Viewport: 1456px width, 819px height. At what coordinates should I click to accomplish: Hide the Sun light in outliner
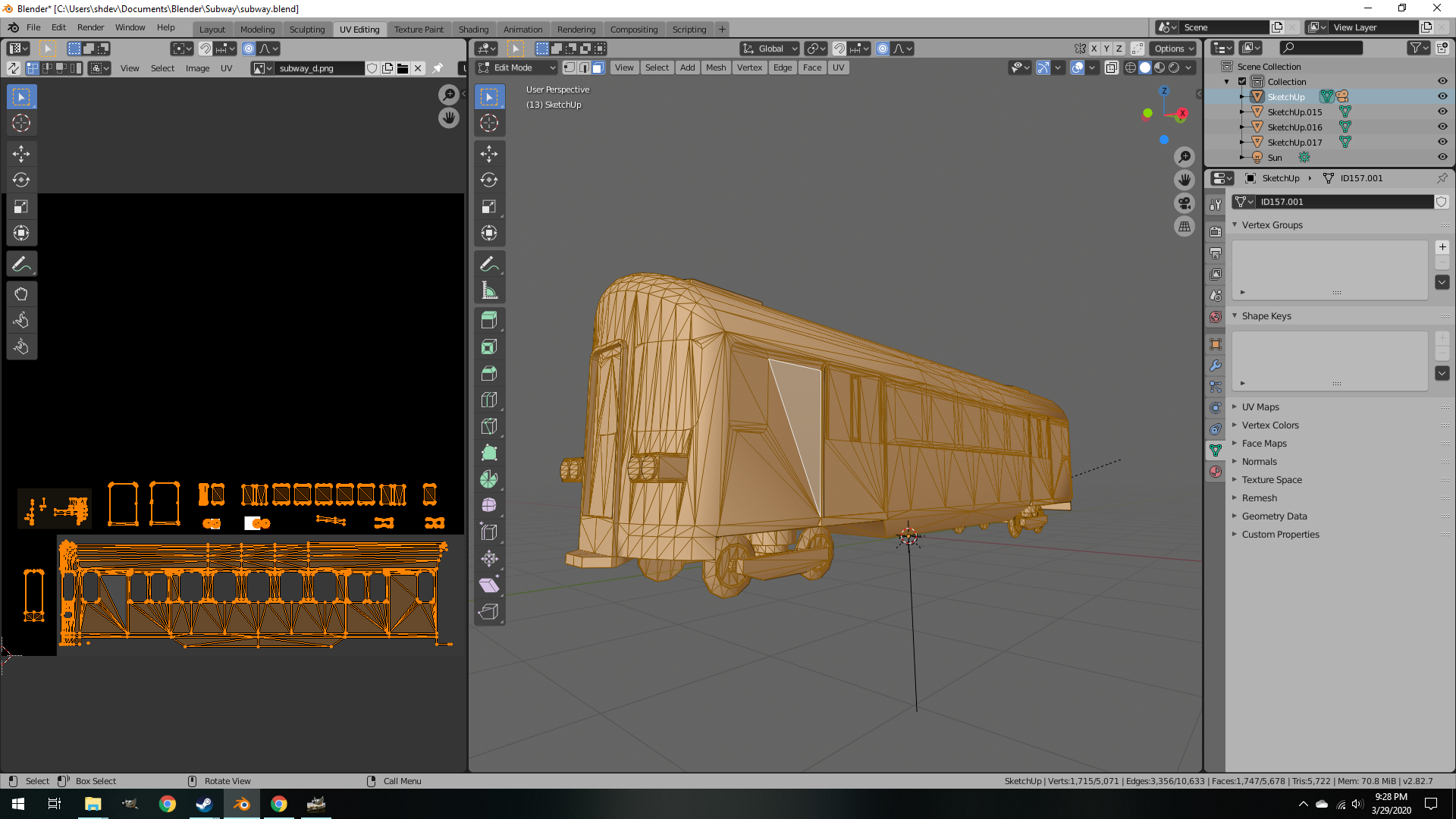[x=1442, y=157]
